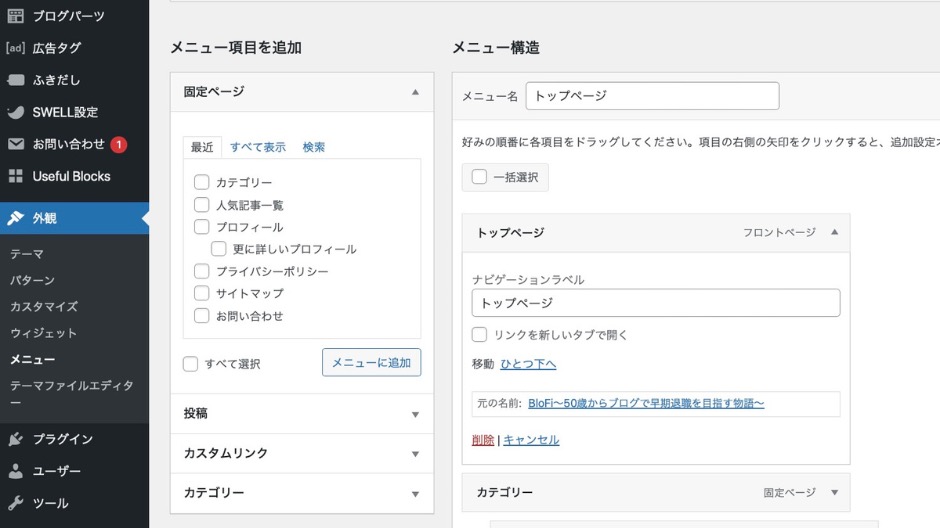Click the プラグイン plug icon

point(16,439)
